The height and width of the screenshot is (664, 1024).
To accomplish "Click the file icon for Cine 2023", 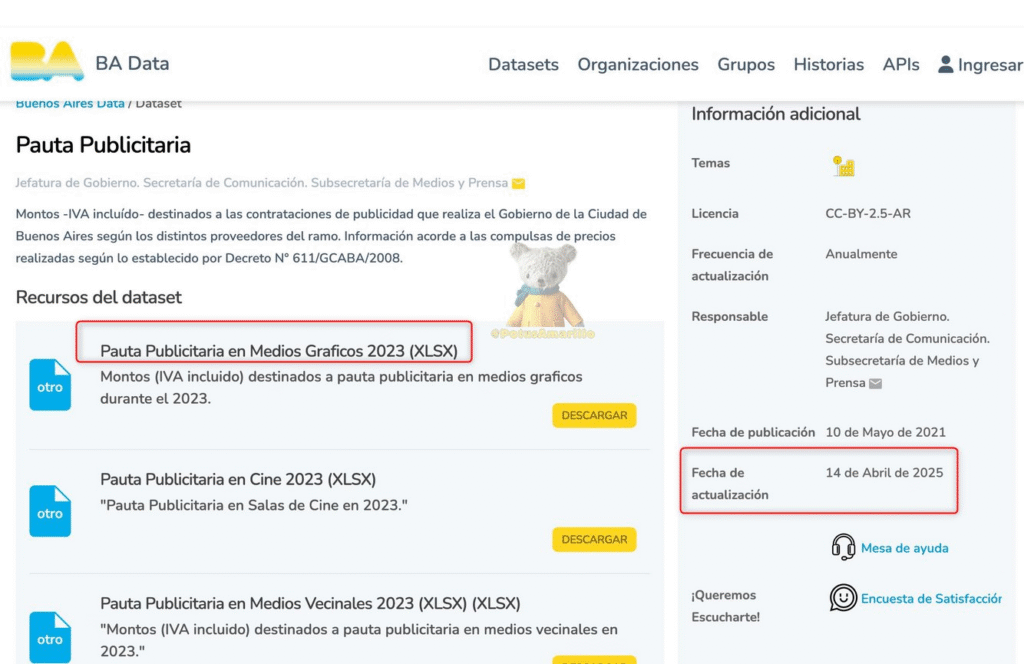I will coord(50,511).
